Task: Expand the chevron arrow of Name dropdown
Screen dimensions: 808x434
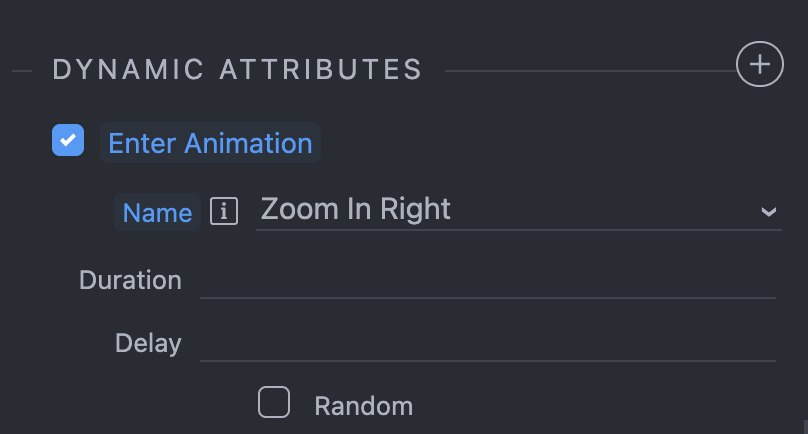Action: 769,212
